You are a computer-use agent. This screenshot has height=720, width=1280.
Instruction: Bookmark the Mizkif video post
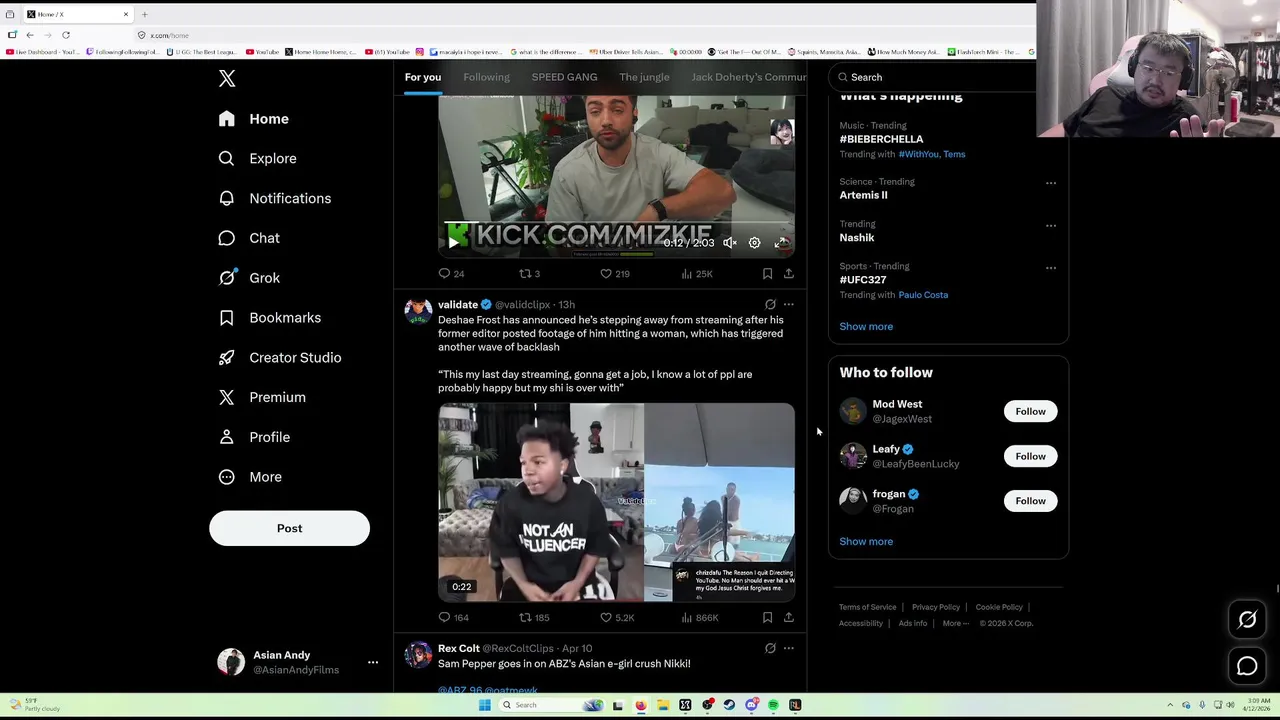pyautogui.click(x=767, y=273)
